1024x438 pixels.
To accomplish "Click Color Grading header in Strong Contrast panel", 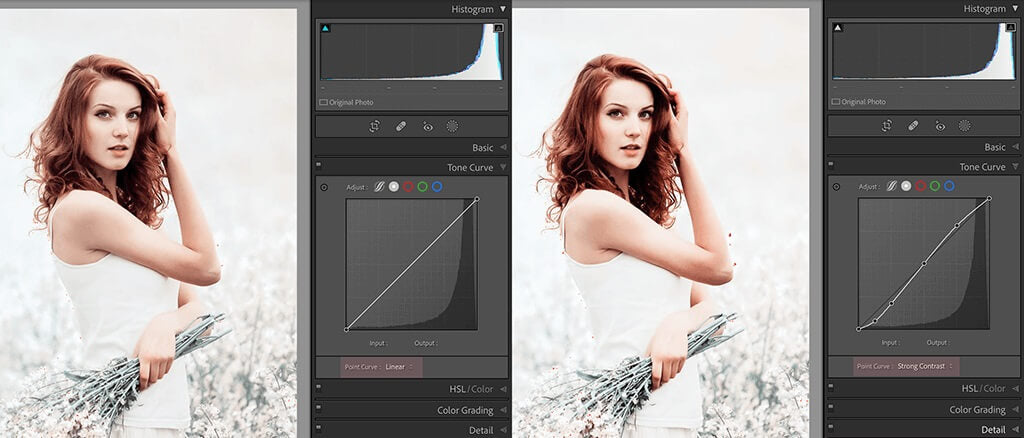I will (x=977, y=410).
